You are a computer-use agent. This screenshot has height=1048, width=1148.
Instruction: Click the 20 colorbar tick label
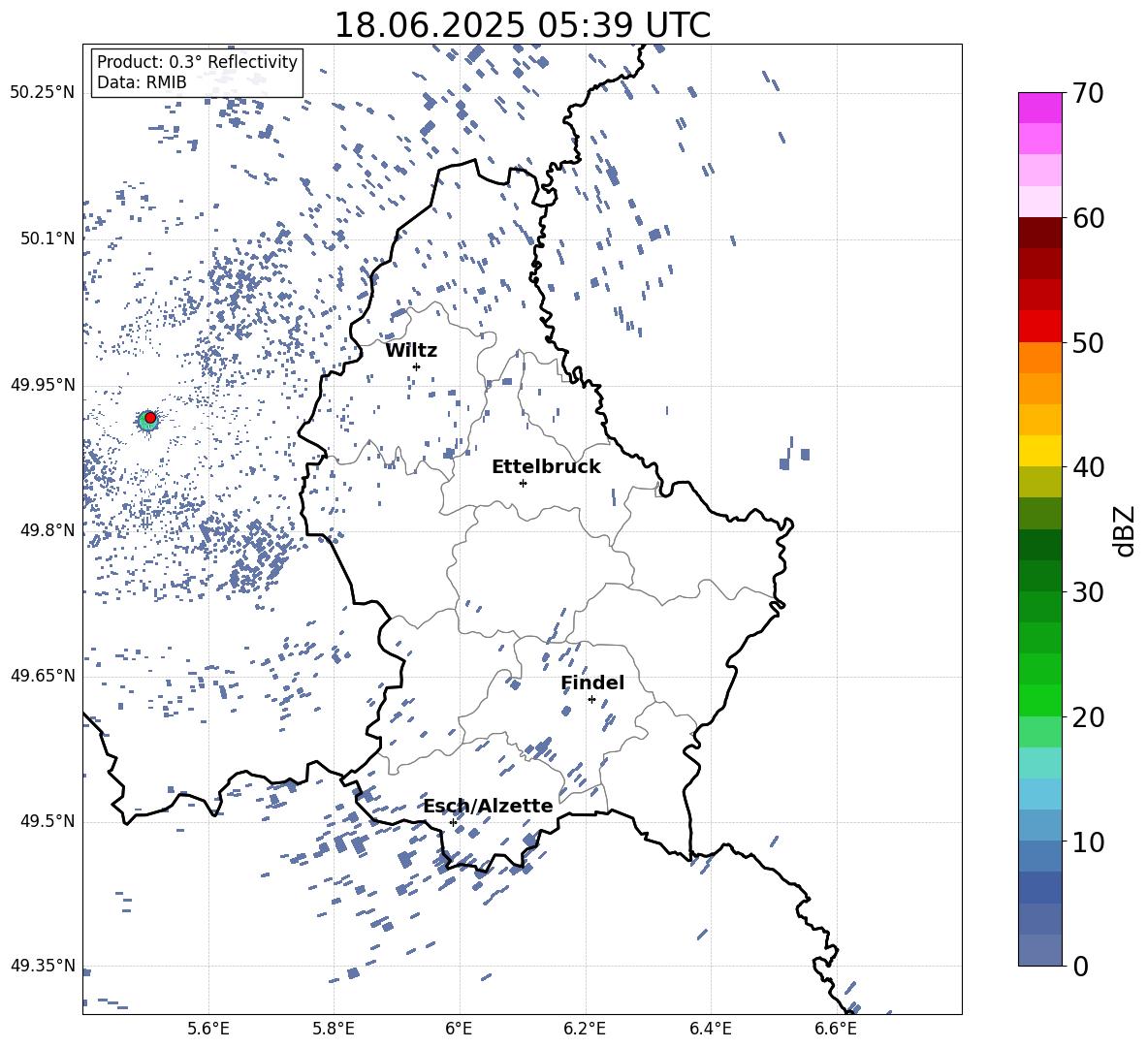tap(1088, 717)
